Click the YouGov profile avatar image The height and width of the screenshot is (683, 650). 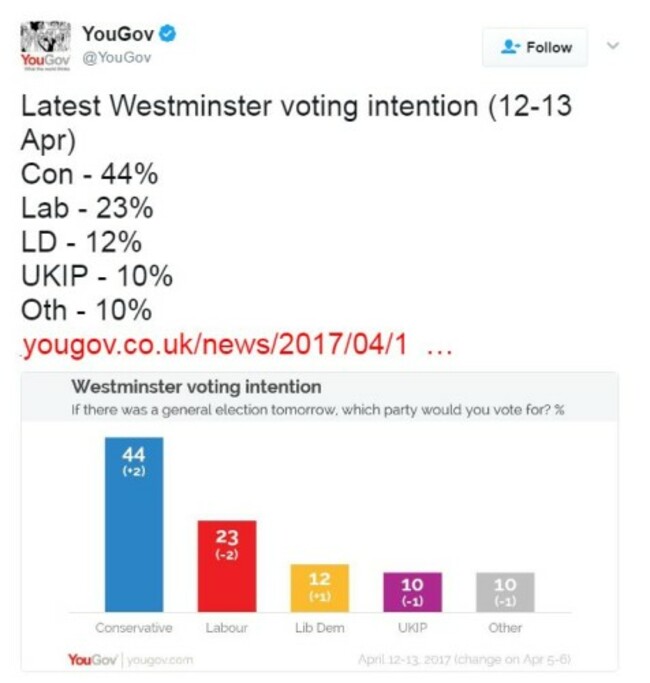pos(45,45)
